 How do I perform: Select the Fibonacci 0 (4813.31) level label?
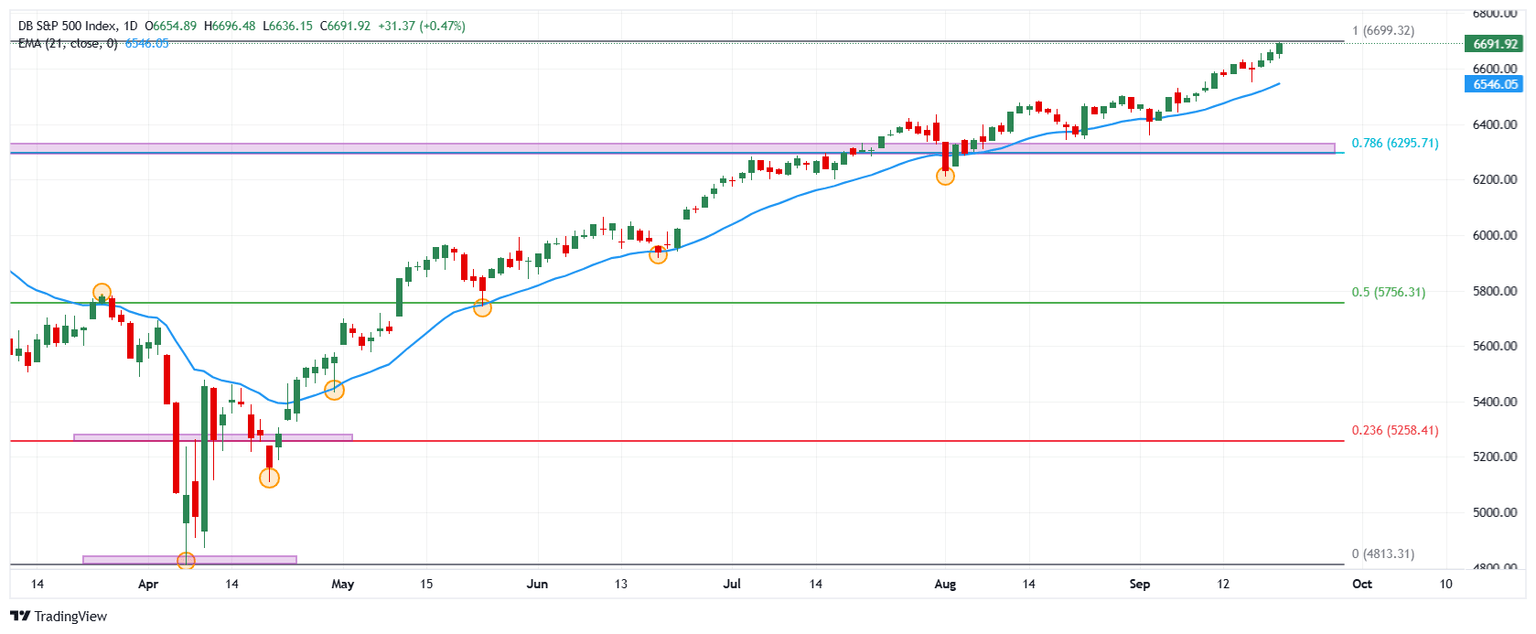(1381, 553)
